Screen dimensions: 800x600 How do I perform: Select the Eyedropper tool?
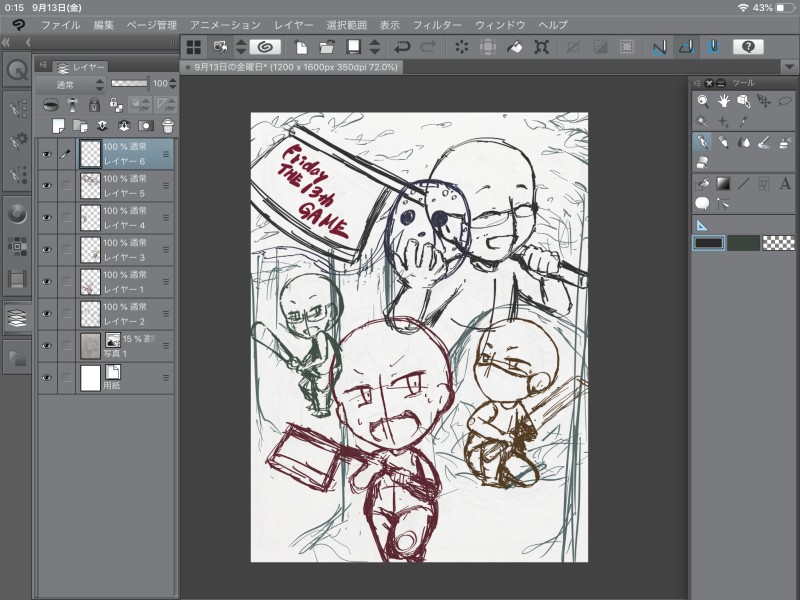pos(743,121)
